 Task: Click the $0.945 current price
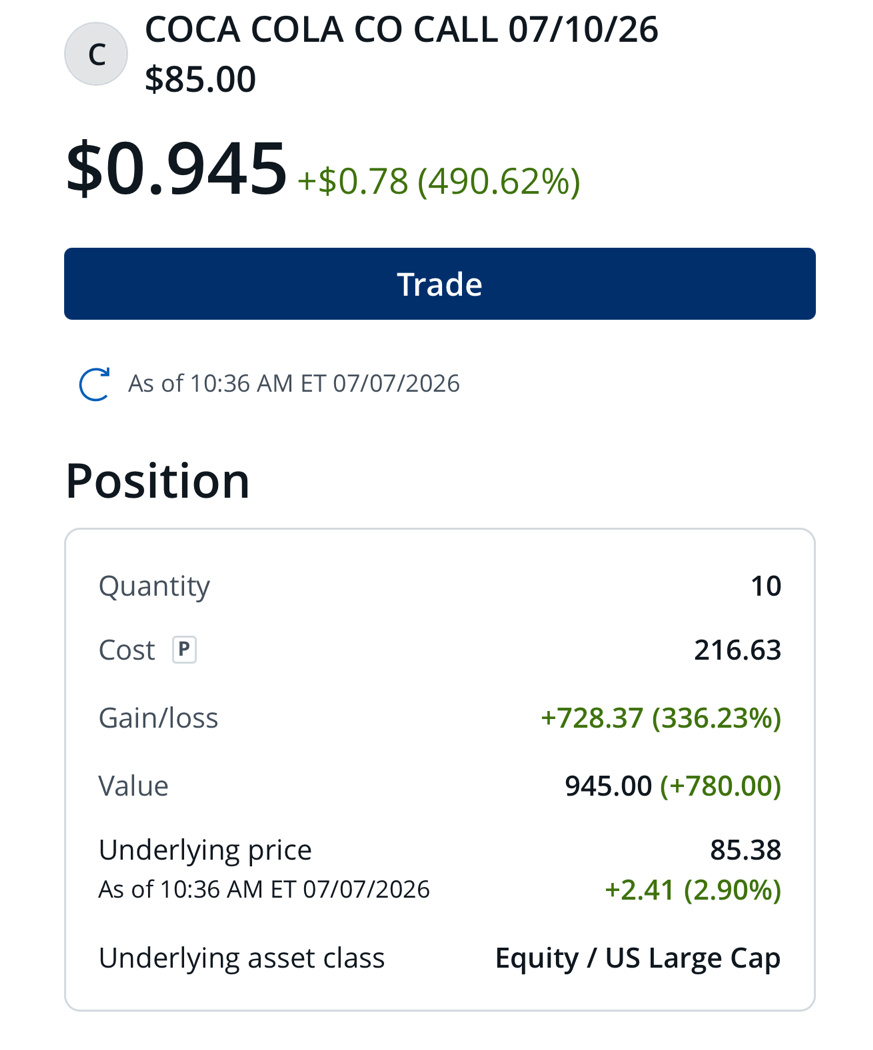[177, 168]
